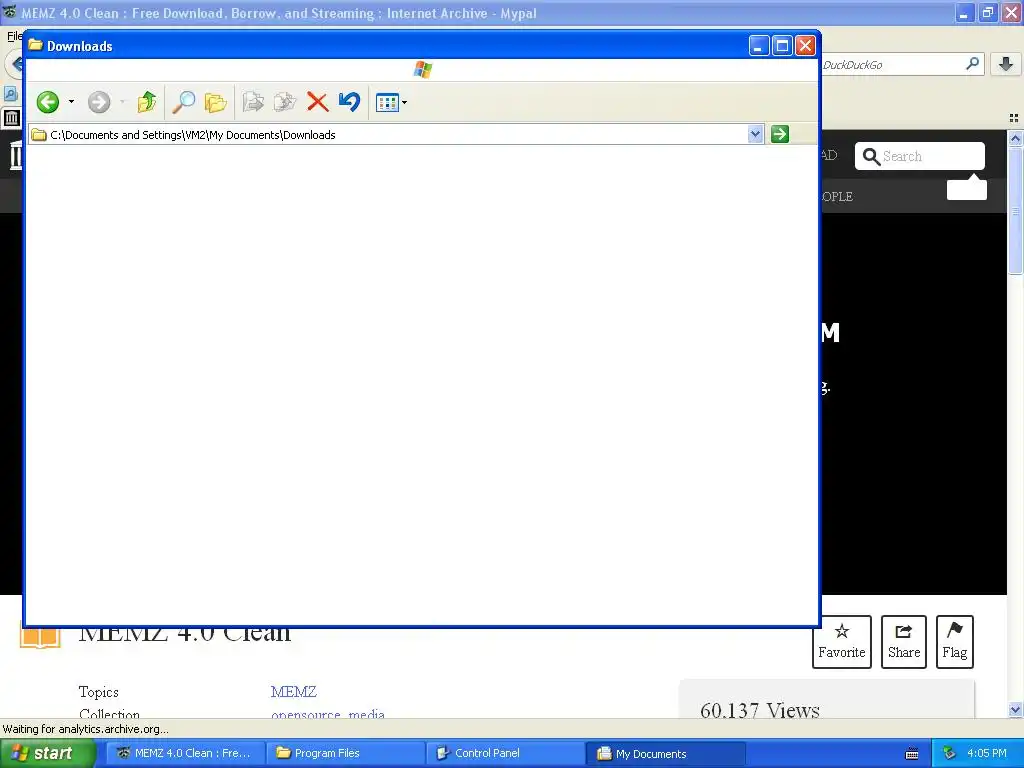Toggle the Folders pane button
The height and width of the screenshot is (768, 1024).
(216, 102)
